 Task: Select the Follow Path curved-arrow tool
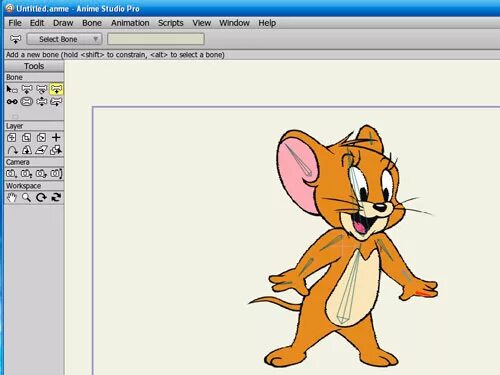(12, 150)
